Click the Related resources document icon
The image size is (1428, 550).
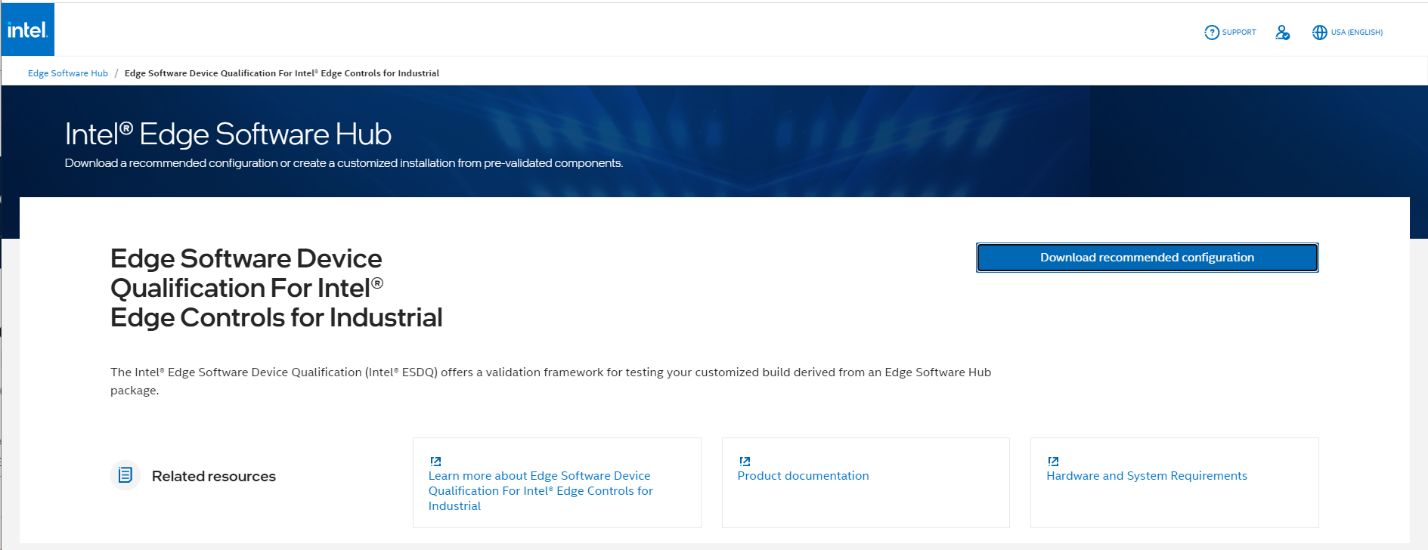click(125, 475)
